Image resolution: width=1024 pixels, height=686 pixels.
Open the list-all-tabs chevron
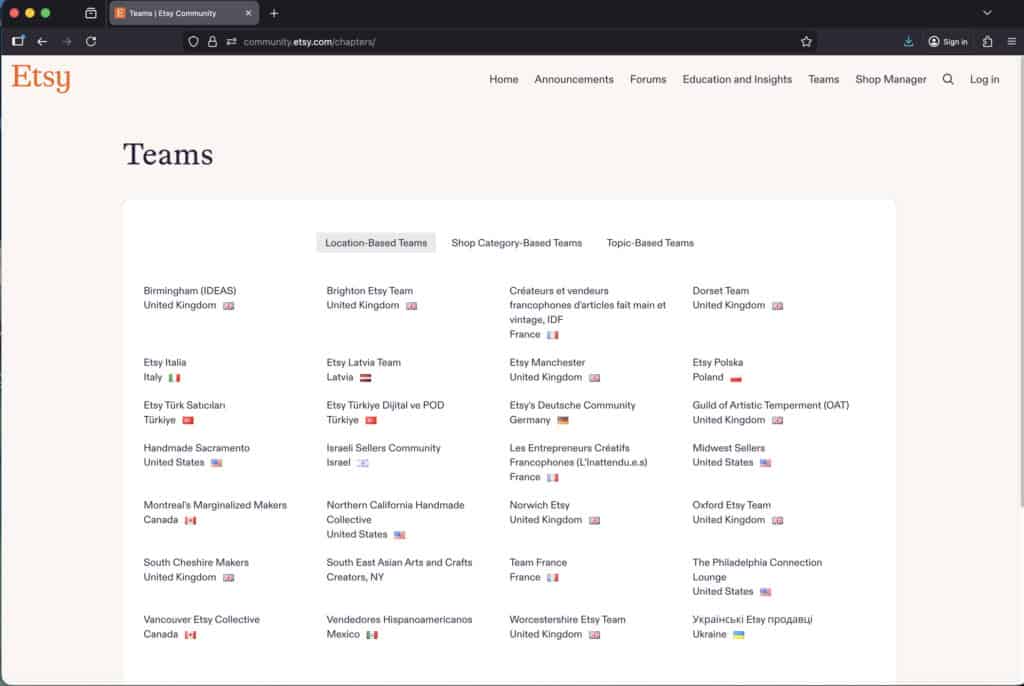click(x=988, y=13)
